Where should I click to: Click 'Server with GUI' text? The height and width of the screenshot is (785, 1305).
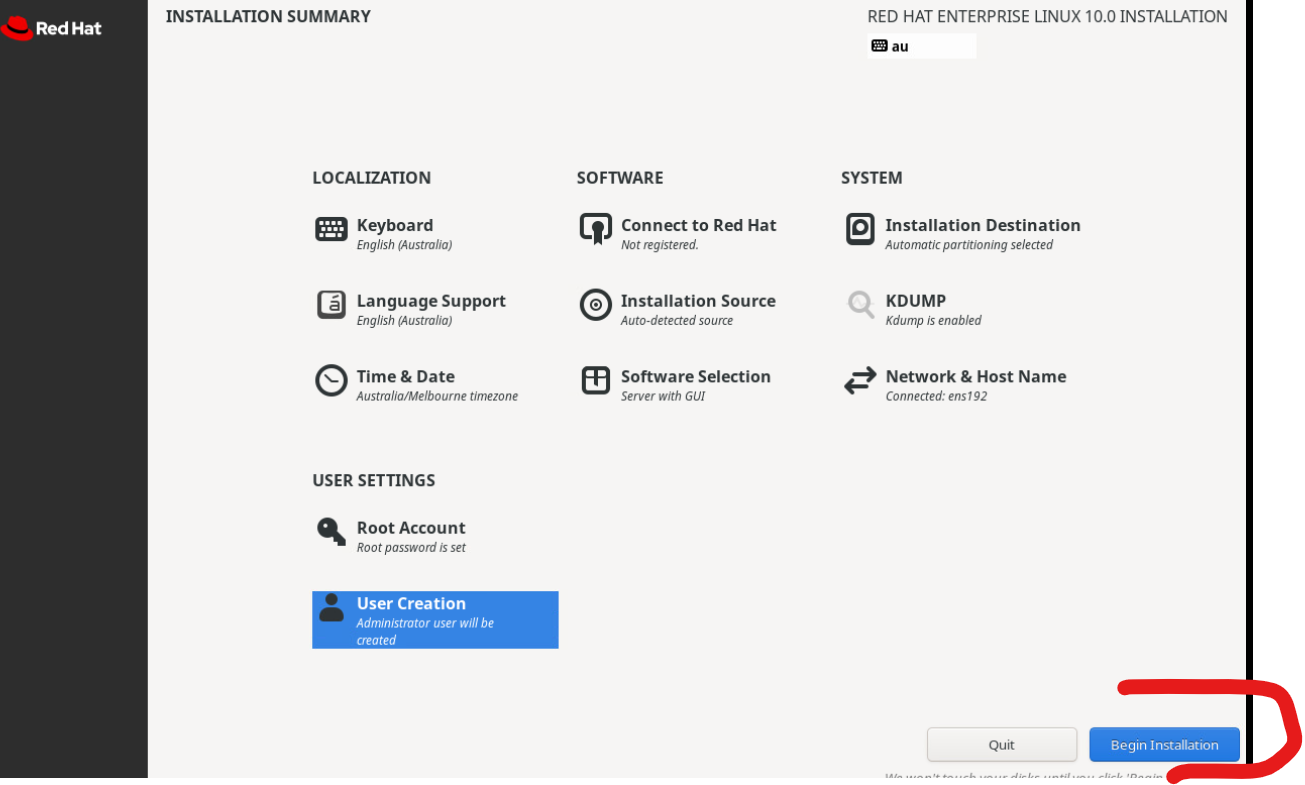coord(662,396)
